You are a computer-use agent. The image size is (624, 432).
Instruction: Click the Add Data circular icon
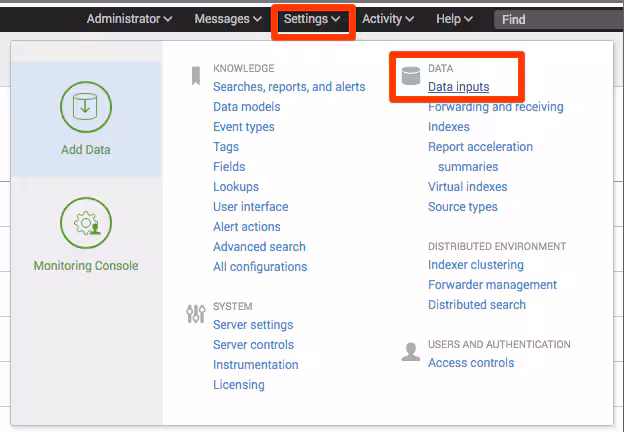click(86, 107)
